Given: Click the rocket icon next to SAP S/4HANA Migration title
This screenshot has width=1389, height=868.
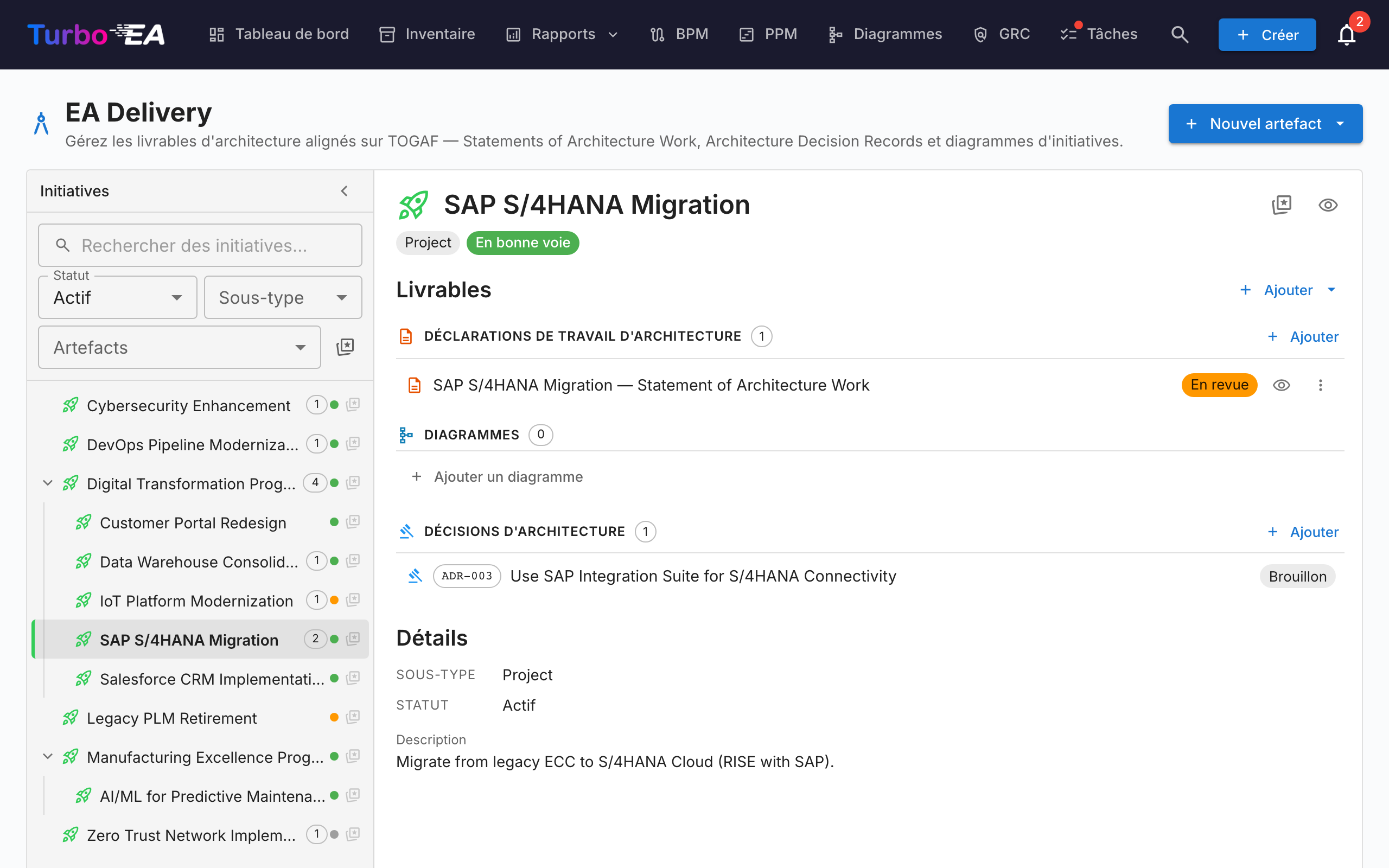Looking at the screenshot, I should pos(413,205).
